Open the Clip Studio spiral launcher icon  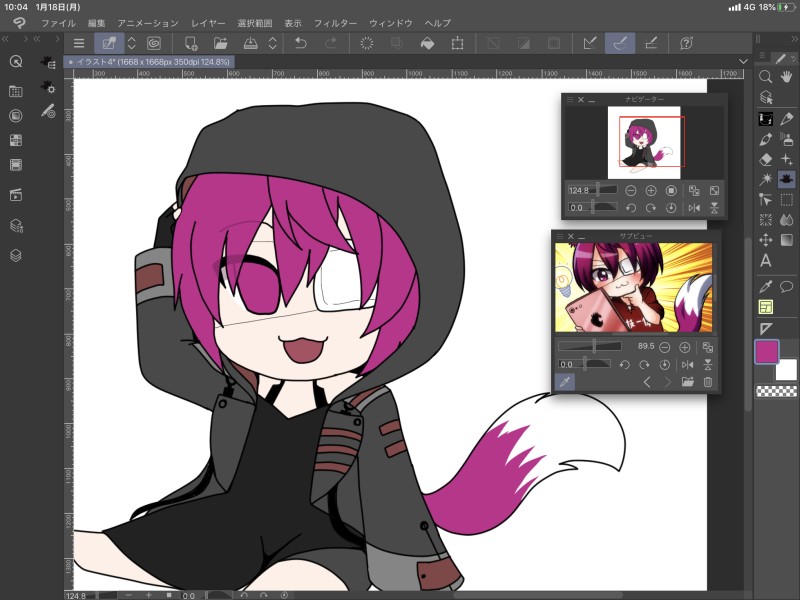(154, 43)
